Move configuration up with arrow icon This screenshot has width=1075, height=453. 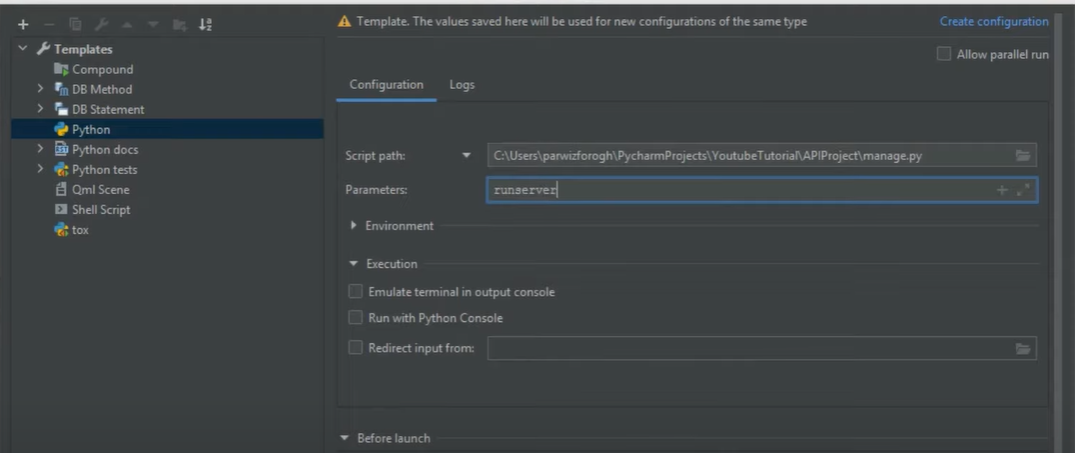pos(127,25)
